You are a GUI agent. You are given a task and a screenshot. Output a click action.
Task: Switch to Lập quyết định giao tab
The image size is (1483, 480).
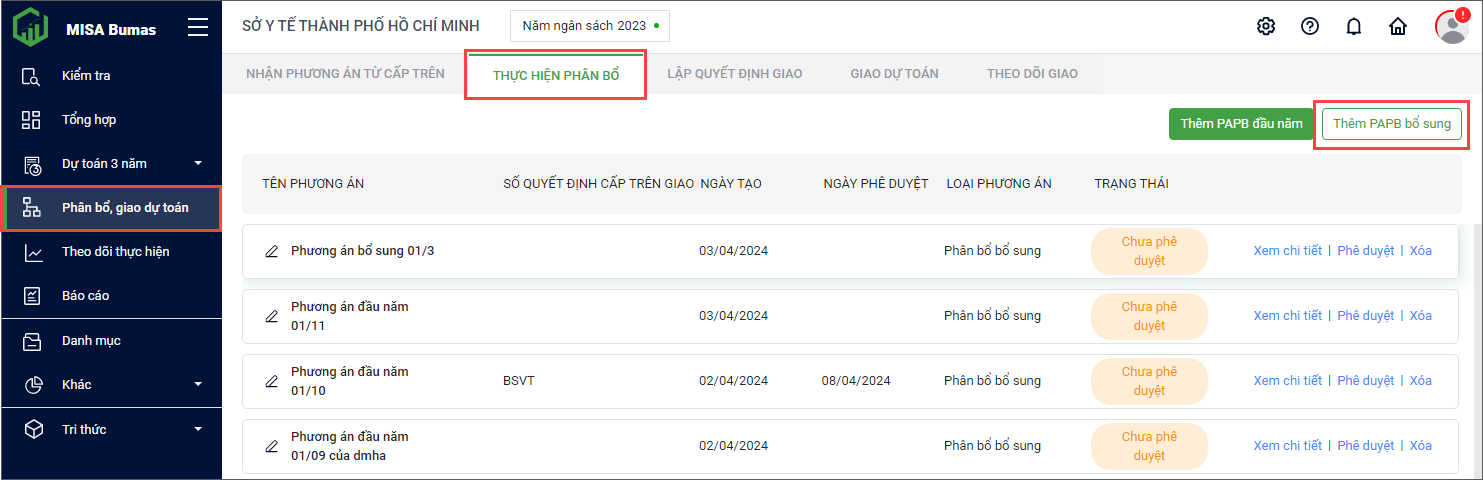click(x=734, y=74)
